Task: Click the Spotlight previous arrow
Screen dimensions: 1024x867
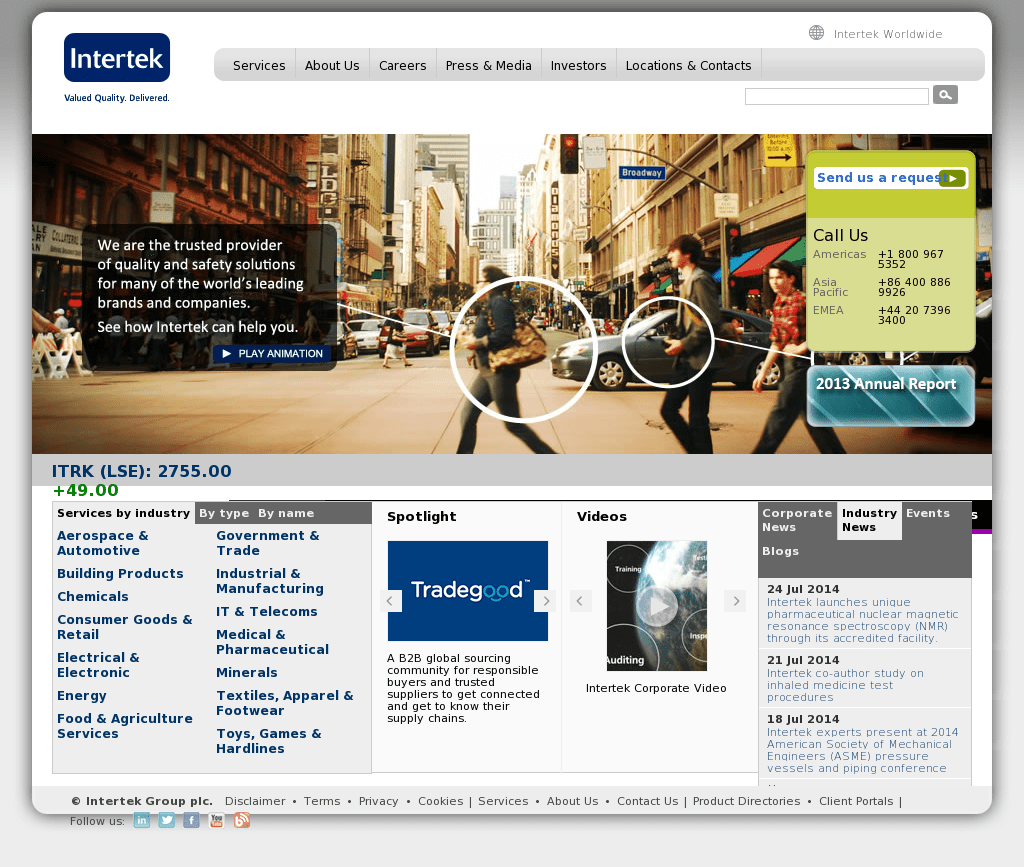Action: coord(390,601)
